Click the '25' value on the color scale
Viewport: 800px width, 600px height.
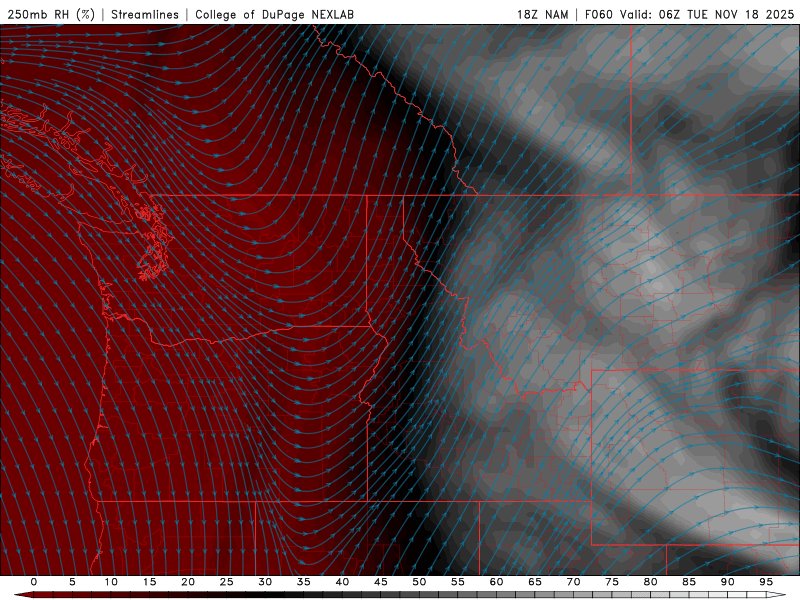227,582
